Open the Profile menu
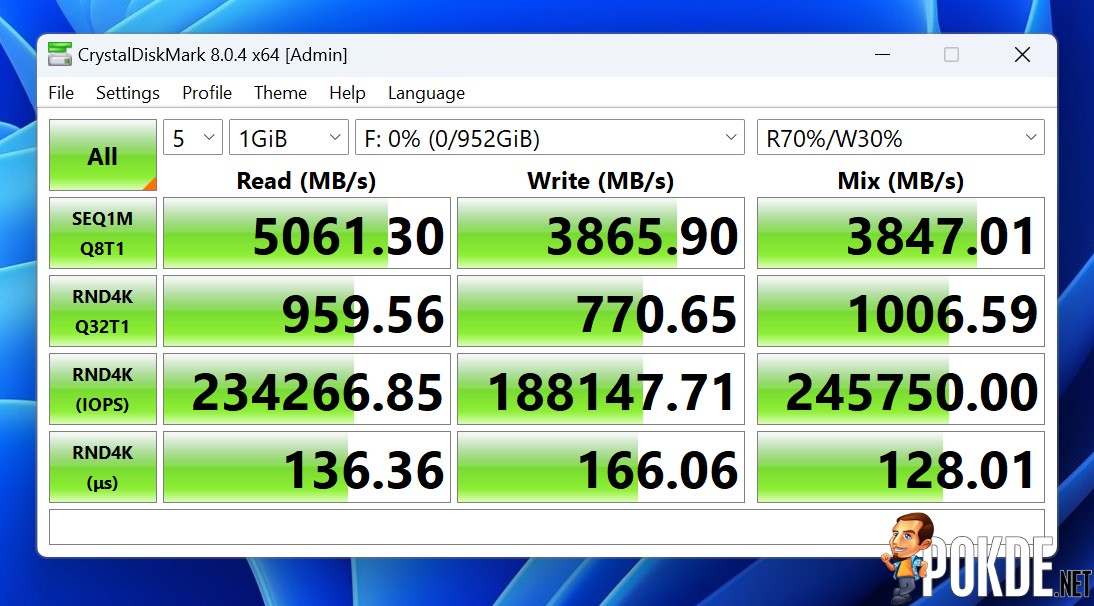The image size is (1094, 606). 207,93
